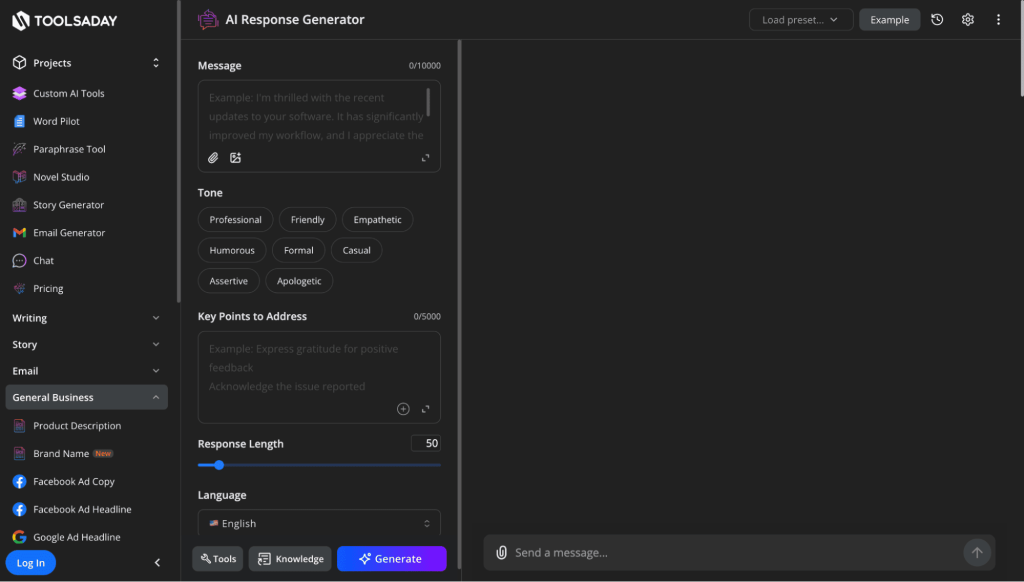The height and width of the screenshot is (582, 1024).
Task: Open the Projects switcher
Action: click(86, 63)
